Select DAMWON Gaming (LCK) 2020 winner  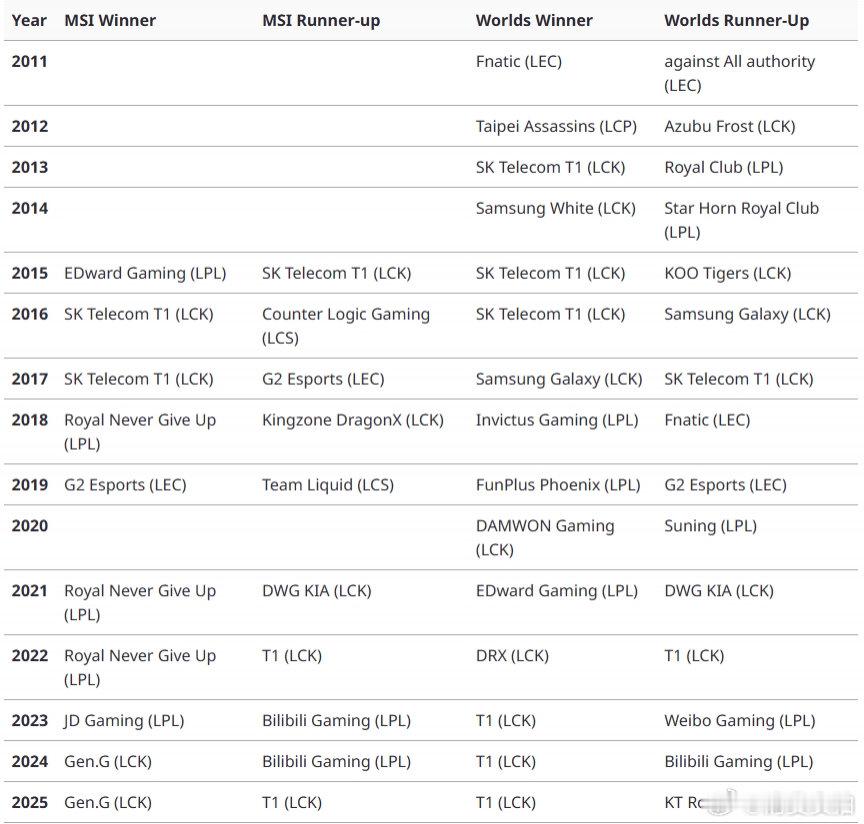click(x=546, y=537)
